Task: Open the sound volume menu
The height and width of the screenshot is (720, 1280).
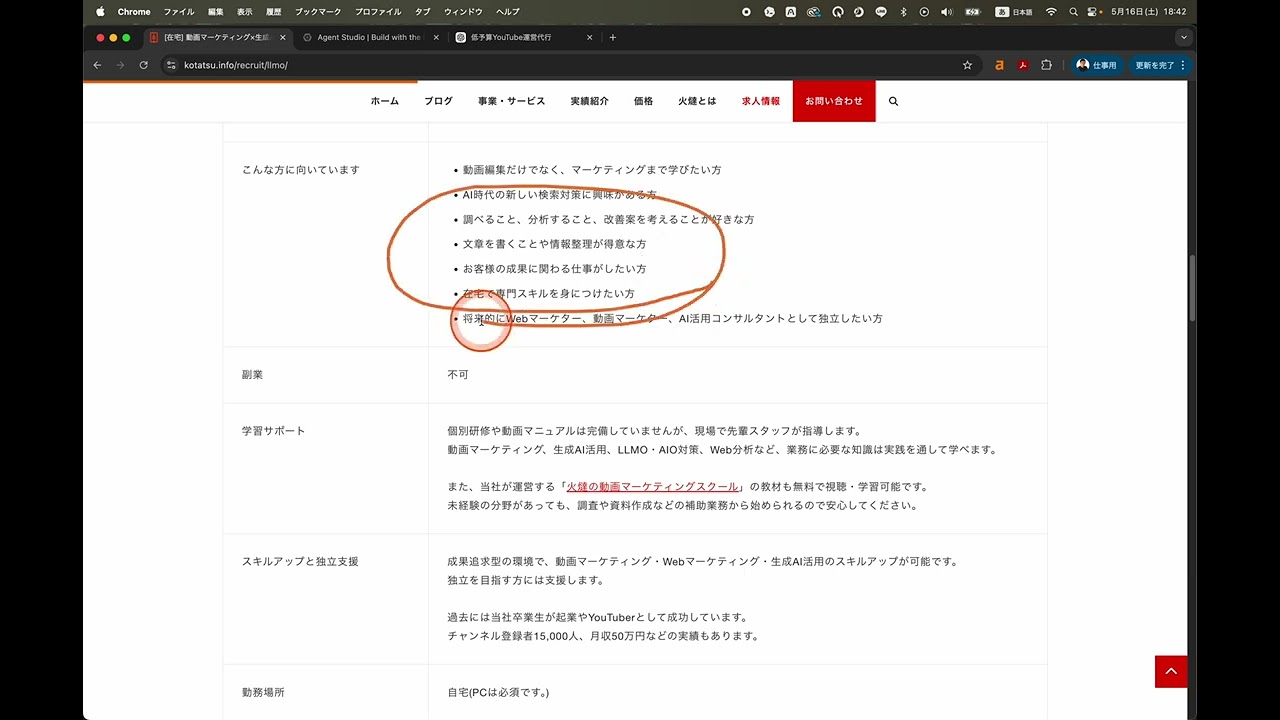Action: pos(946,12)
